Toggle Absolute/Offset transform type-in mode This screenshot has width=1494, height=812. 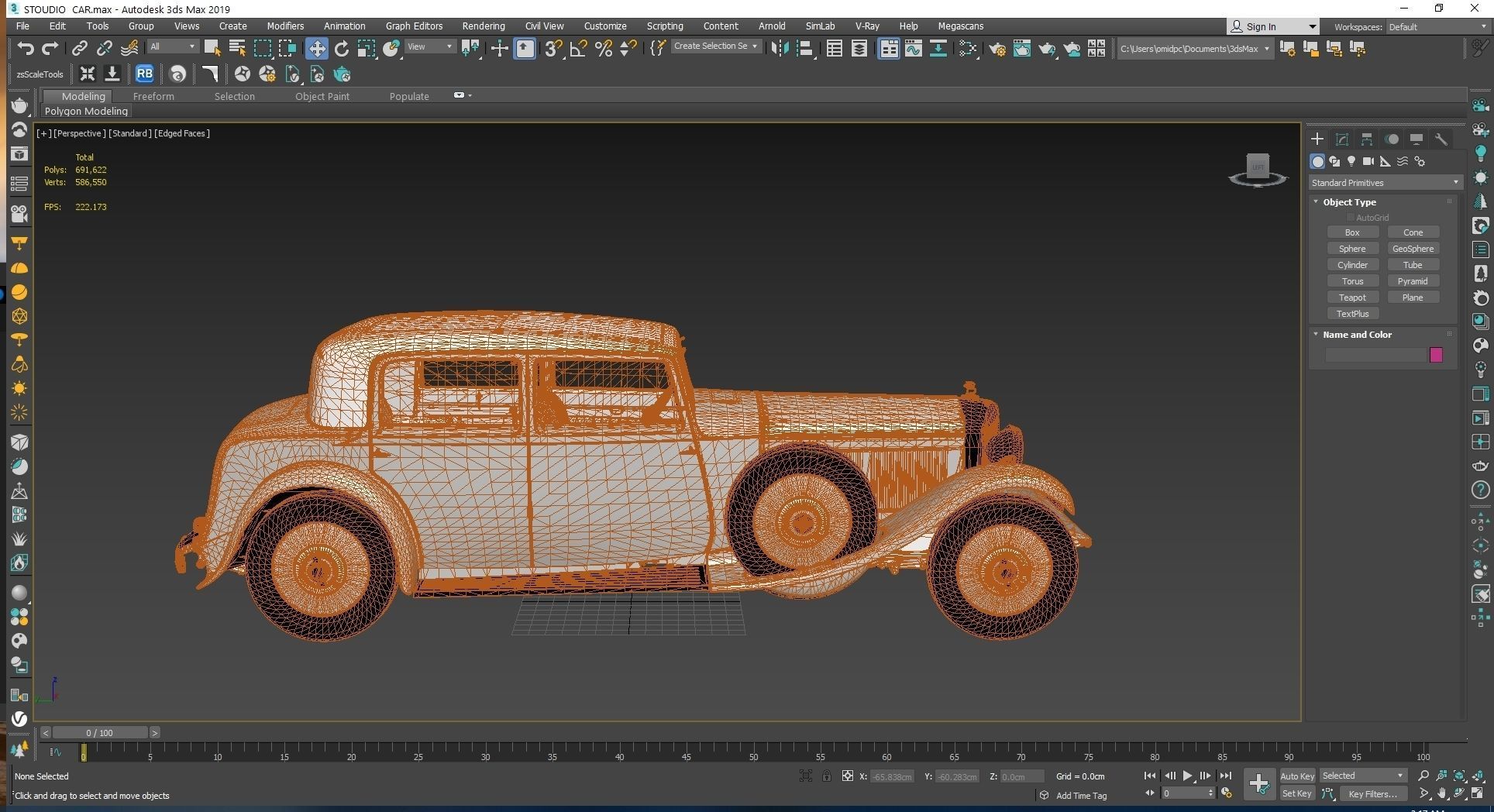point(848,776)
